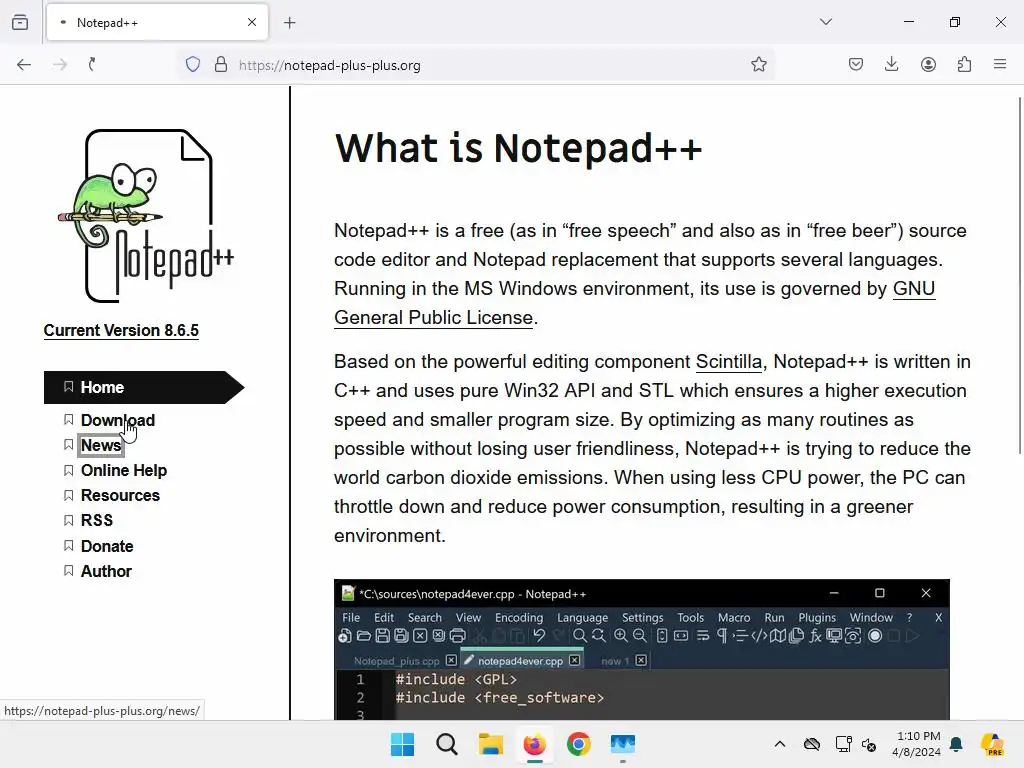The width and height of the screenshot is (1024, 768).
Task: Close the Notepad++ browser tab
Action: pyautogui.click(x=252, y=22)
